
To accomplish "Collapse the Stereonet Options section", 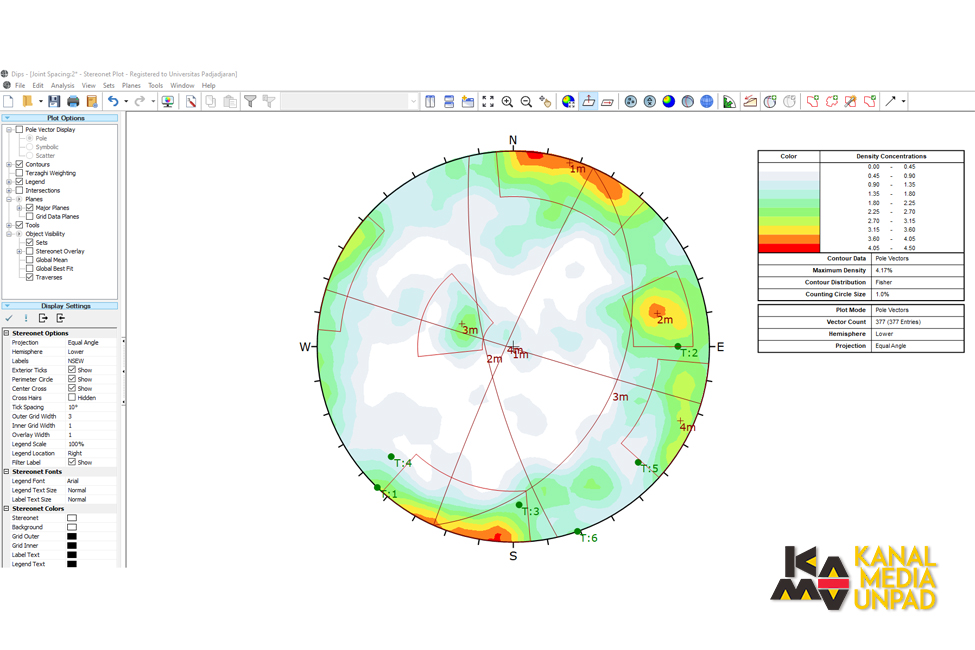I will point(6,333).
